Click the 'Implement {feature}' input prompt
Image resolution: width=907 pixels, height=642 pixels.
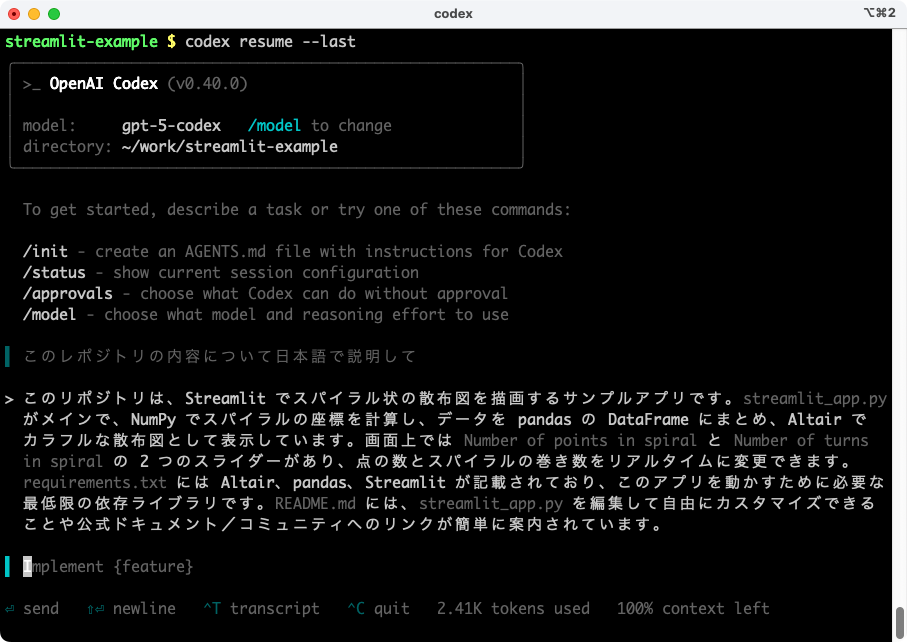(108, 566)
